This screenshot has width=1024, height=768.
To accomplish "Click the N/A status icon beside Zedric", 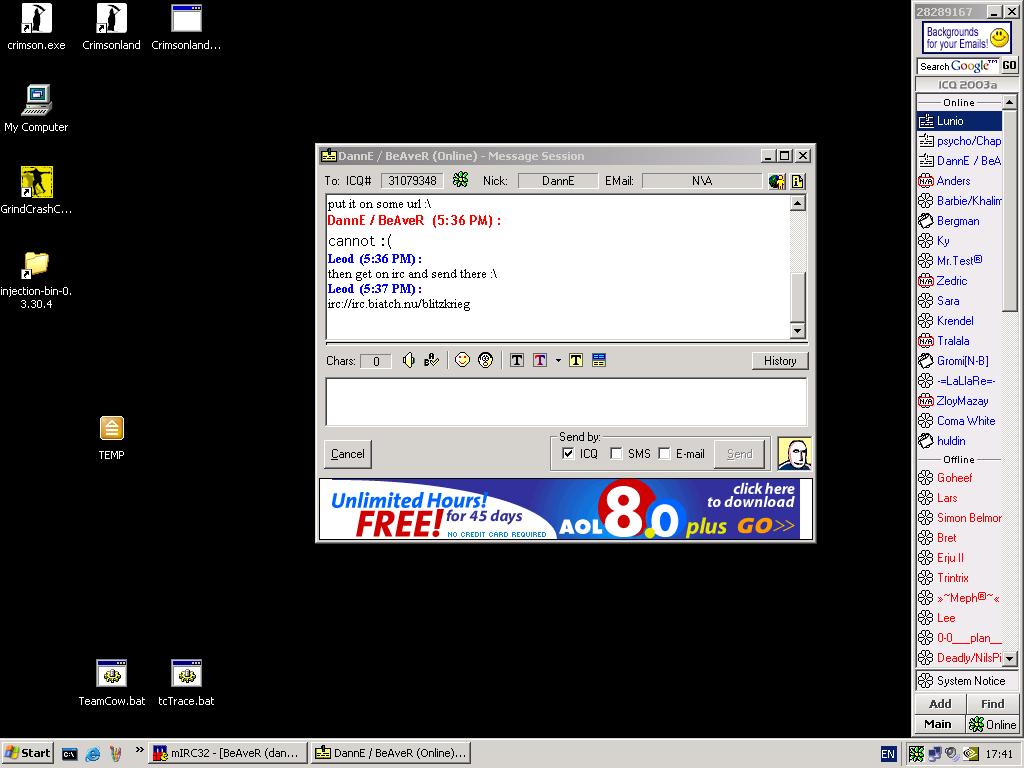I will 926,281.
